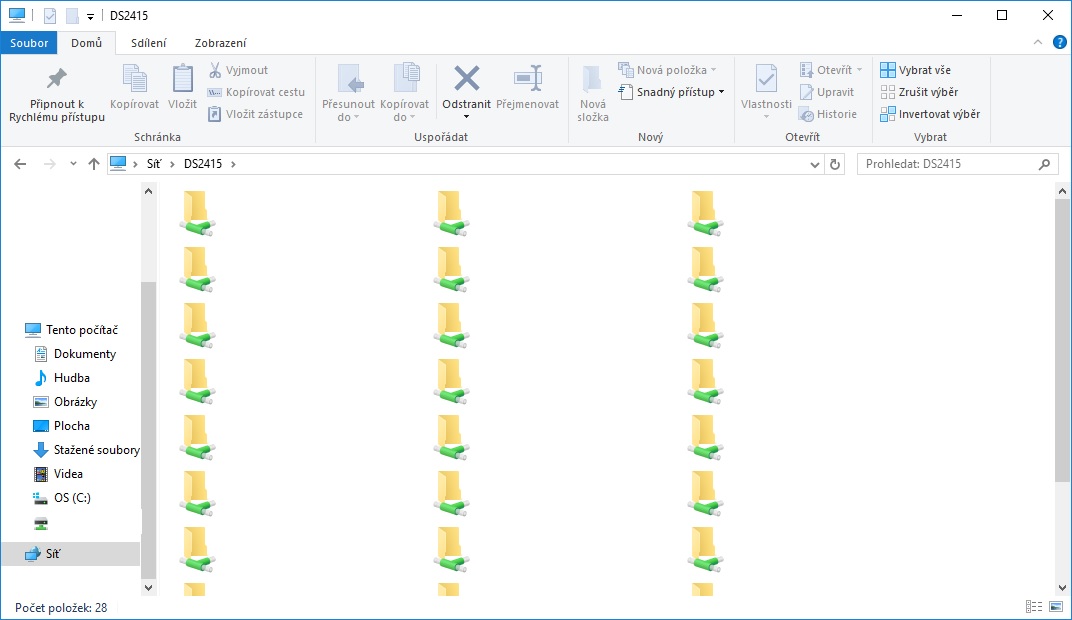Click Připnout k Rychlému přístupu pin icon

coord(57,79)
